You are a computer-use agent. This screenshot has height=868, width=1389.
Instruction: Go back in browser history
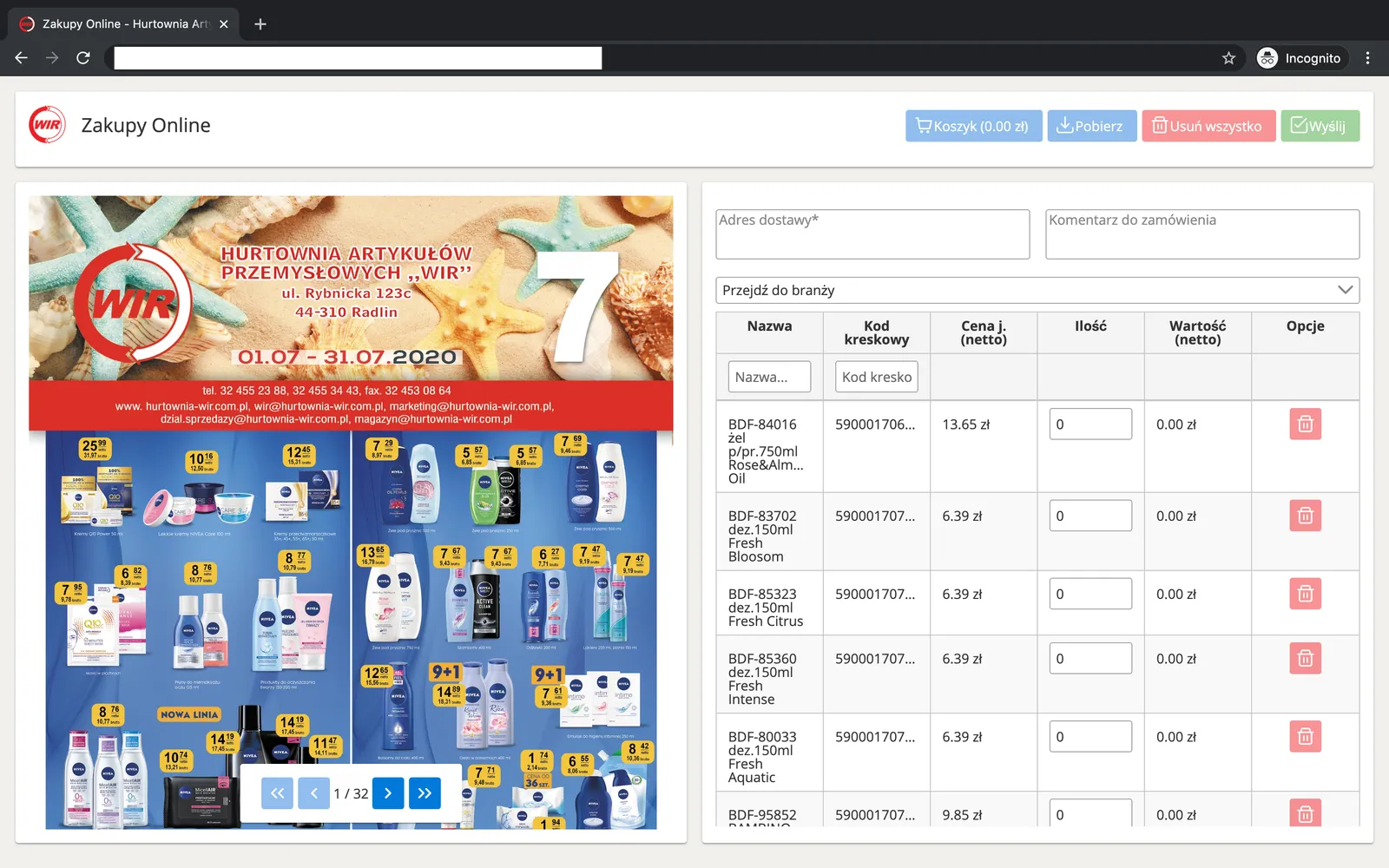pos(22,58)
